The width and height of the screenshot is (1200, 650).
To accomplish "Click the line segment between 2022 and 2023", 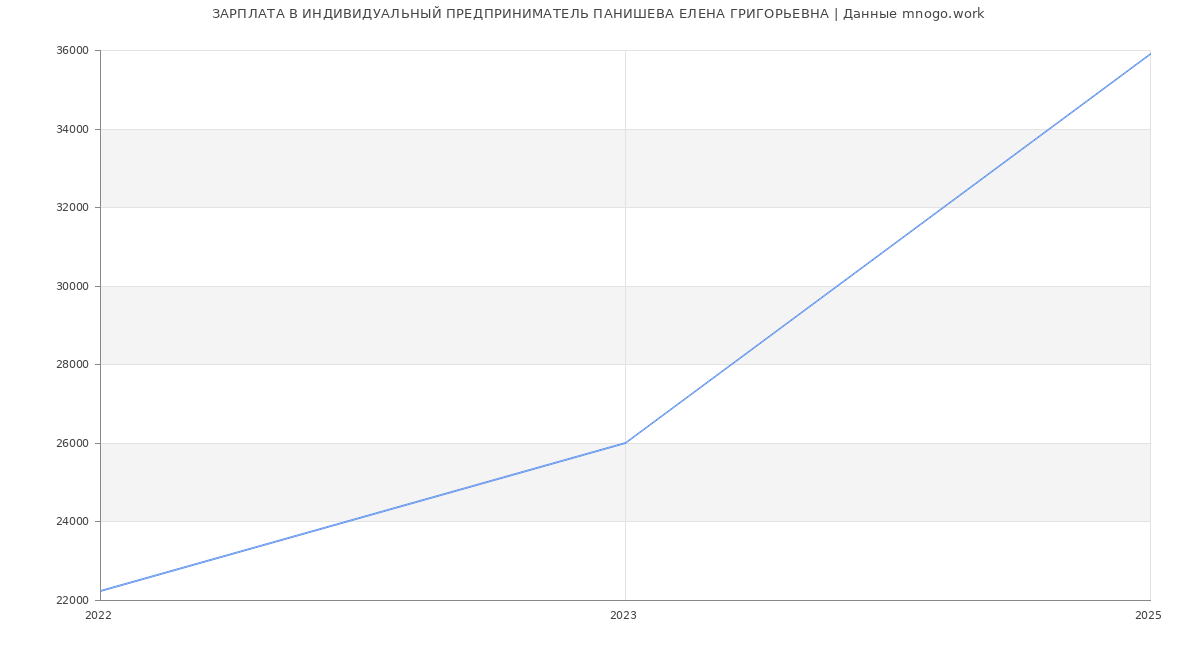I will pos(363,517).
